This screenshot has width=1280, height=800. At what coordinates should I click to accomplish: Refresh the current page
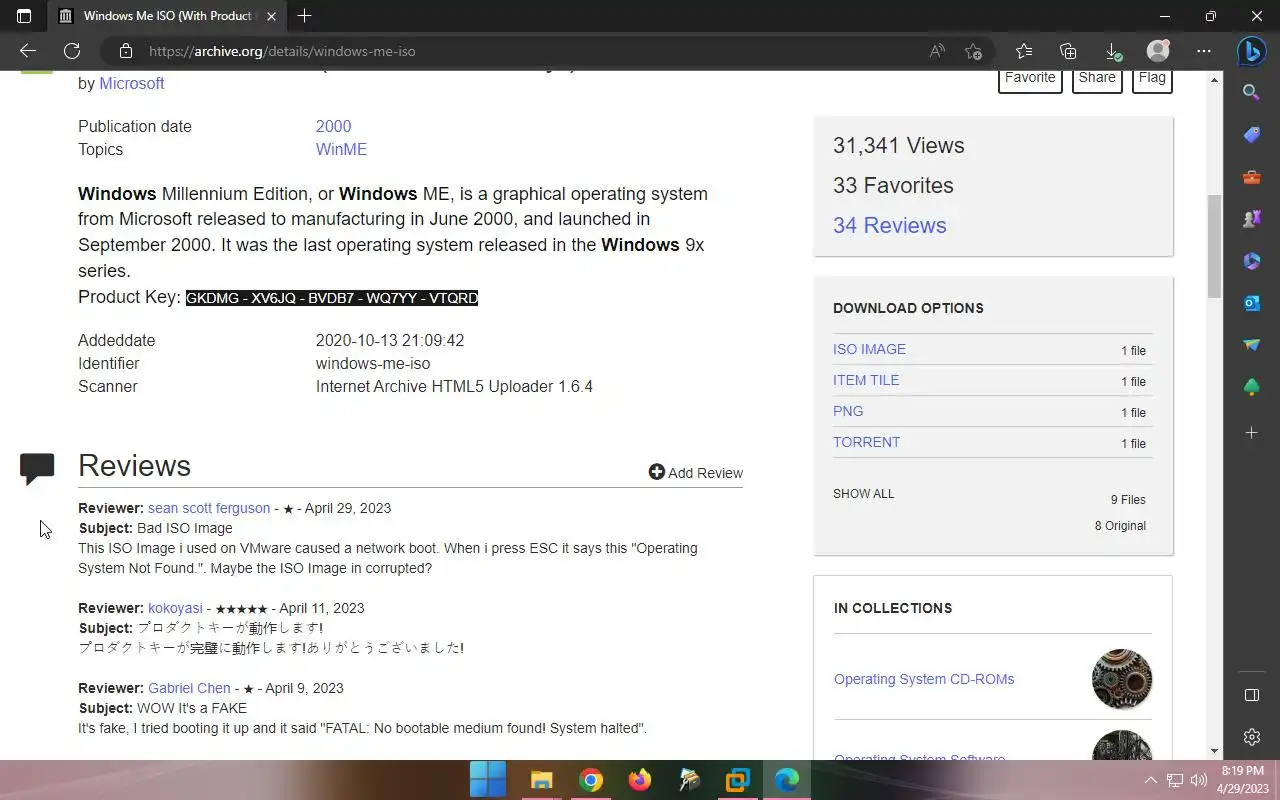[x=72, y=51]
